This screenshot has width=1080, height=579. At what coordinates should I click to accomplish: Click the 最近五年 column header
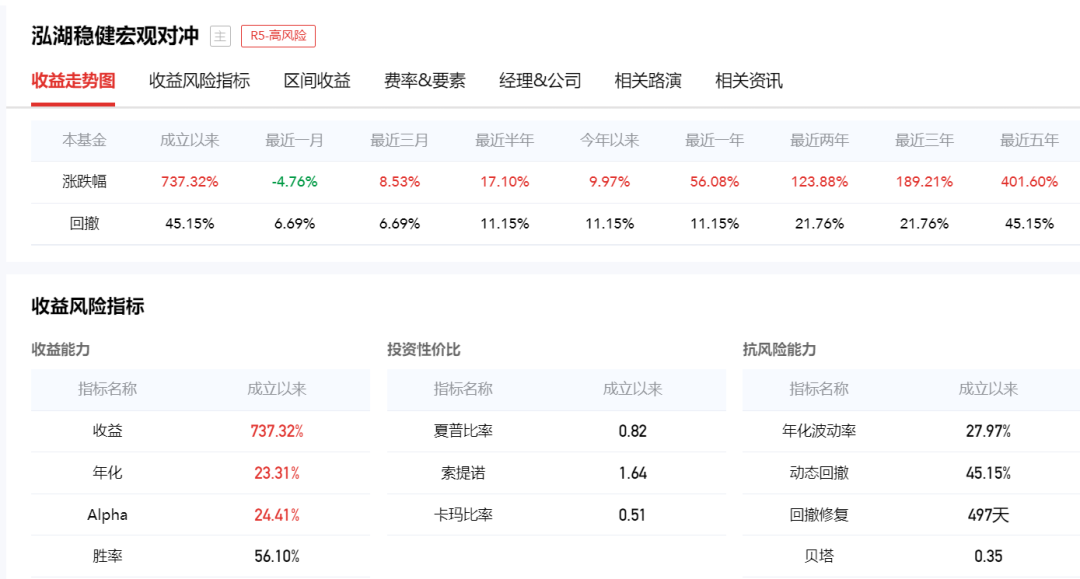(1029, 140)
